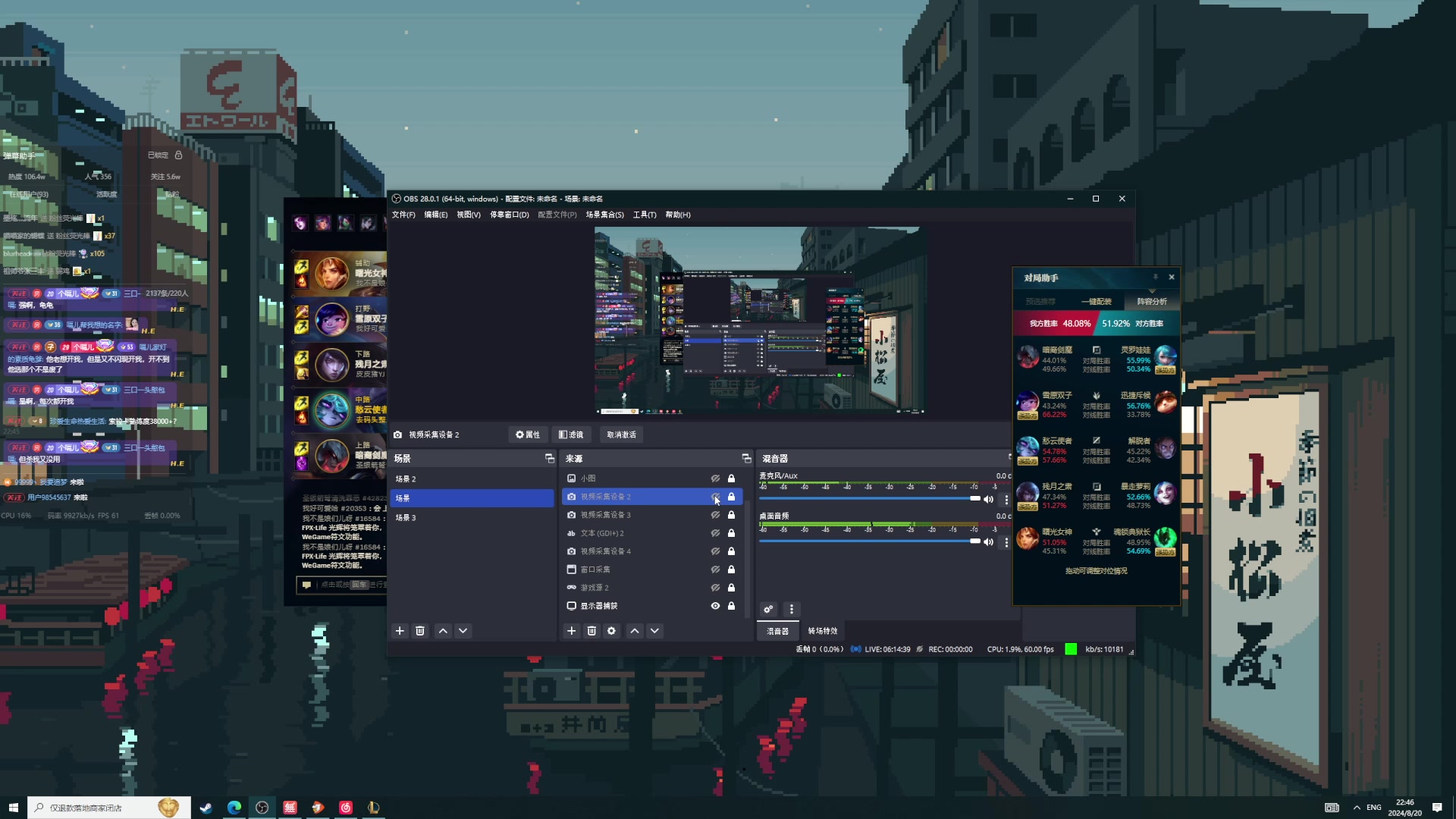Image resolution: width=1456 pixels, height=819 pixels.
Task: Mute the 桌面音频 speaker icon
Action: (x=988, y=541)
